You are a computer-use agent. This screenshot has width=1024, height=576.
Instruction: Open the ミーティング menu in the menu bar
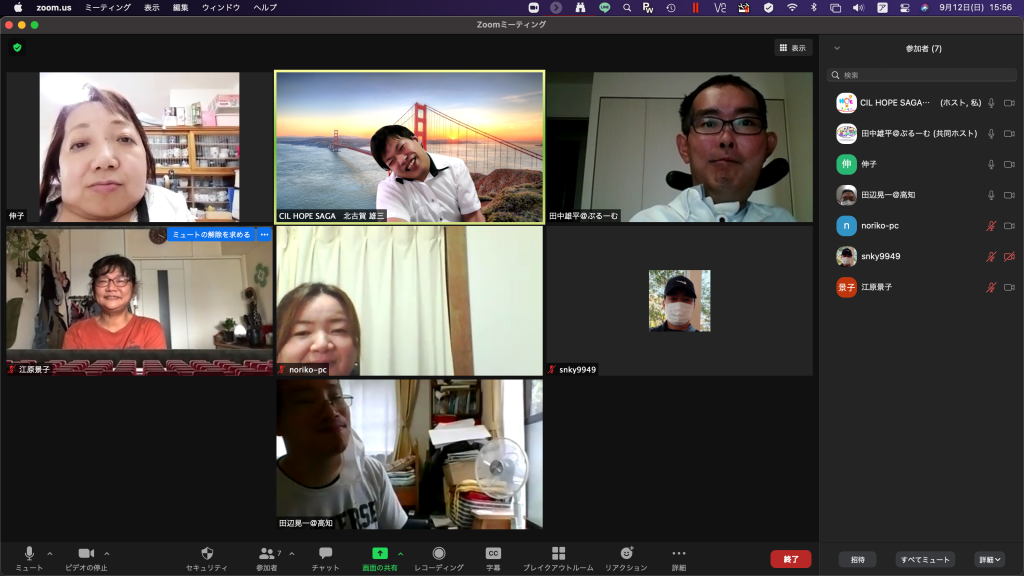[107, 7]
